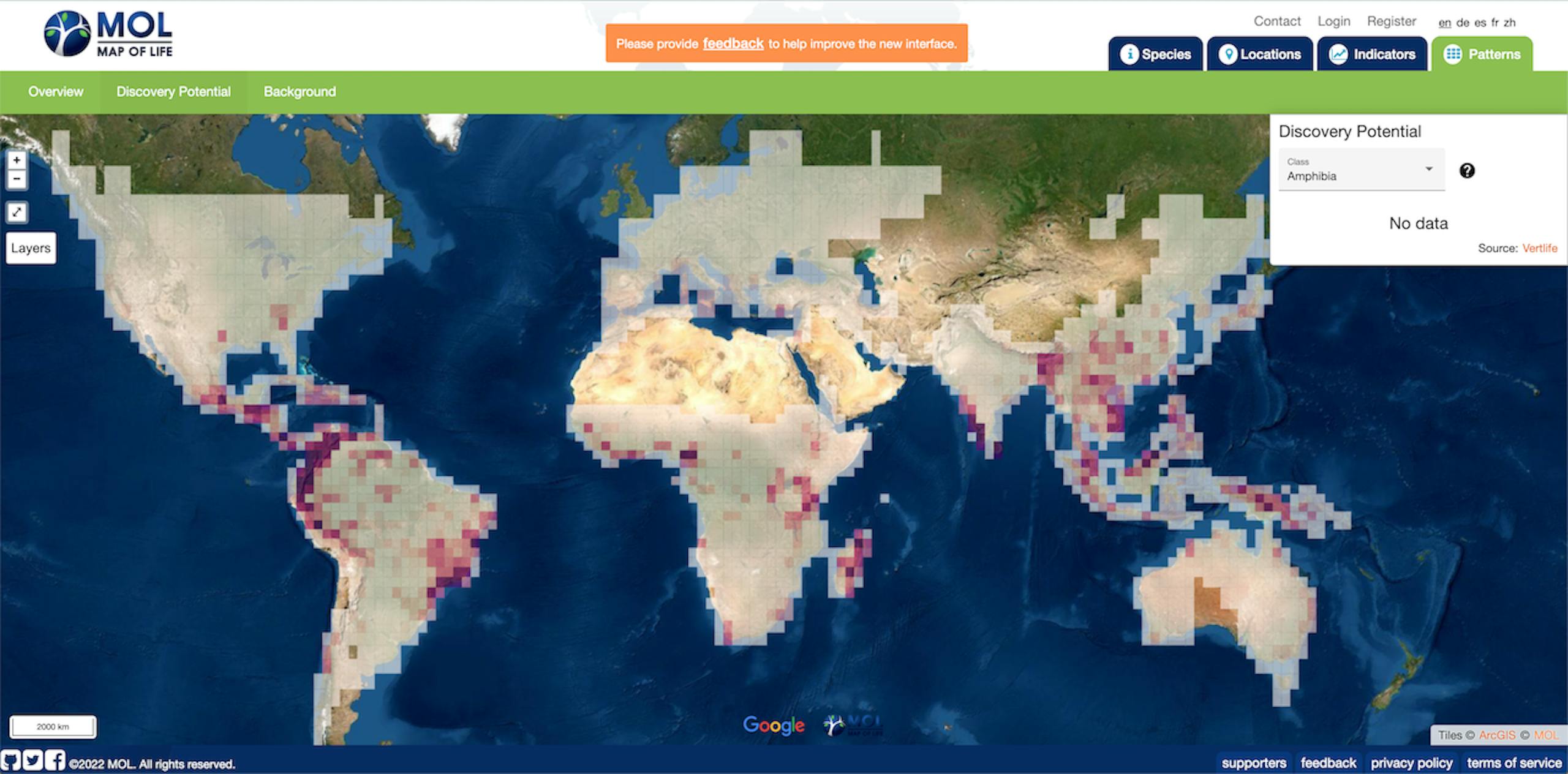The height and width of the screenshot is (774, 1568).
Task: Open the Background menu item
Action: click(300, 92)
